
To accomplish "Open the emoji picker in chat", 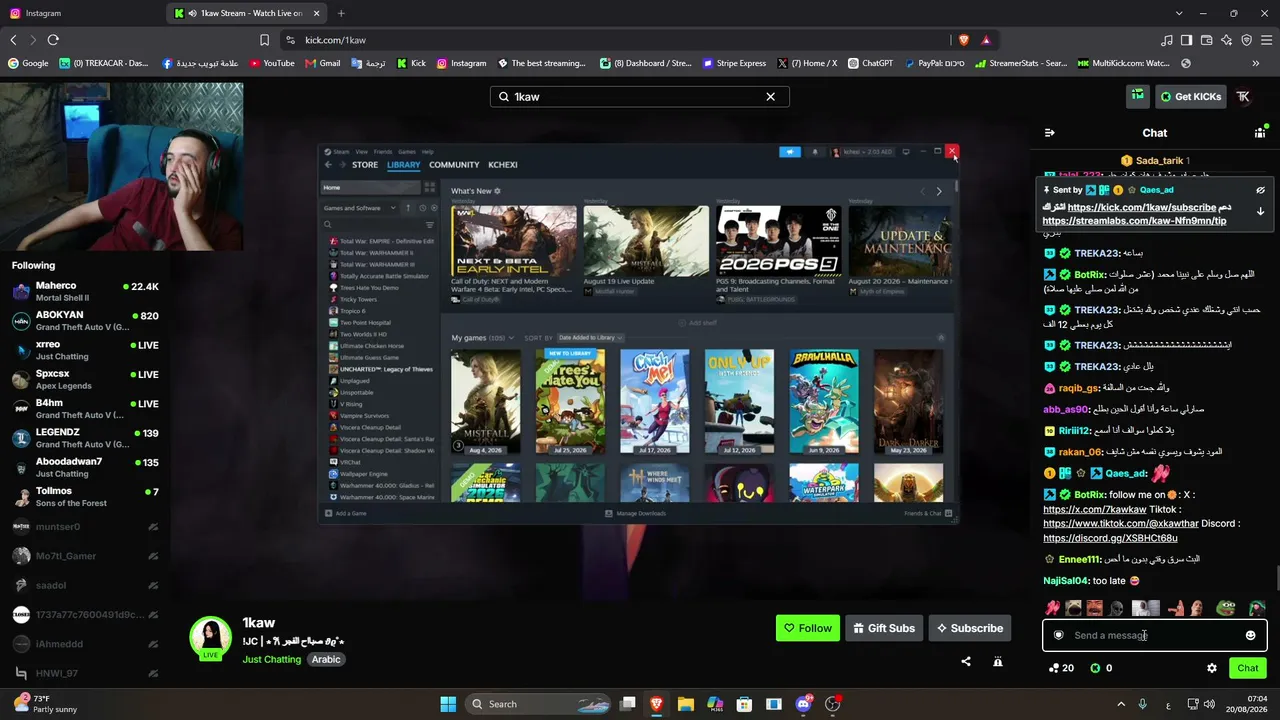I will (x=1250, y=635).
